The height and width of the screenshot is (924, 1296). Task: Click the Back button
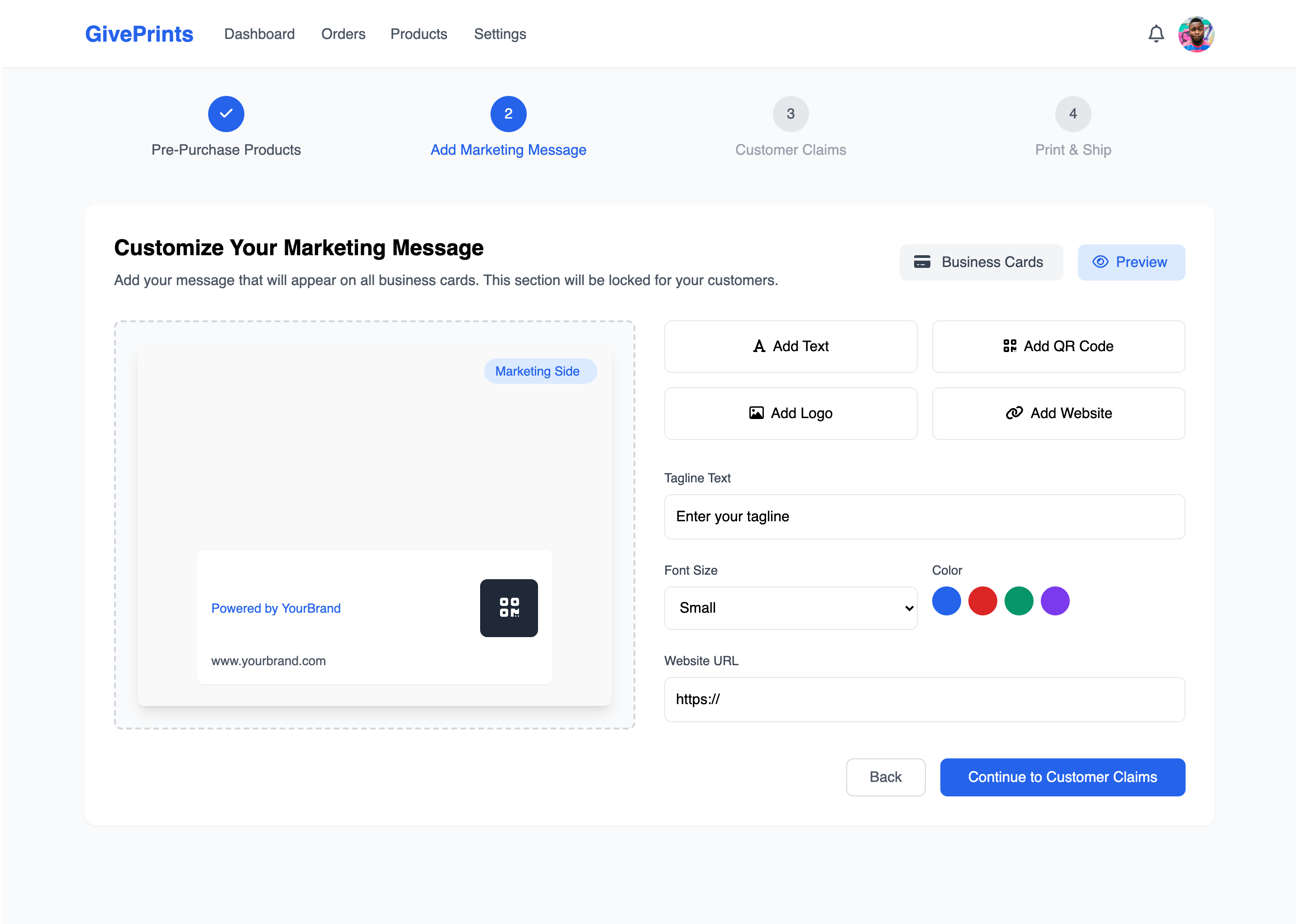885,777
